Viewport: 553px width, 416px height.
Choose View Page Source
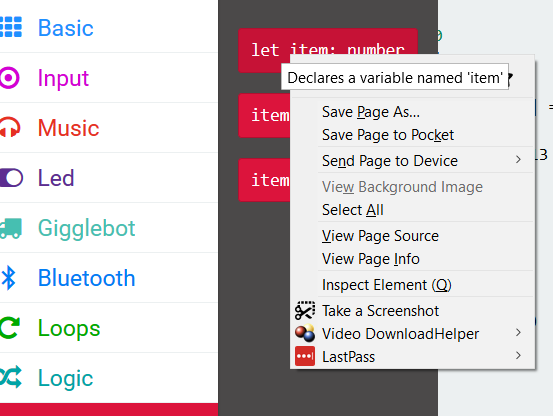(x=412, y=236)
